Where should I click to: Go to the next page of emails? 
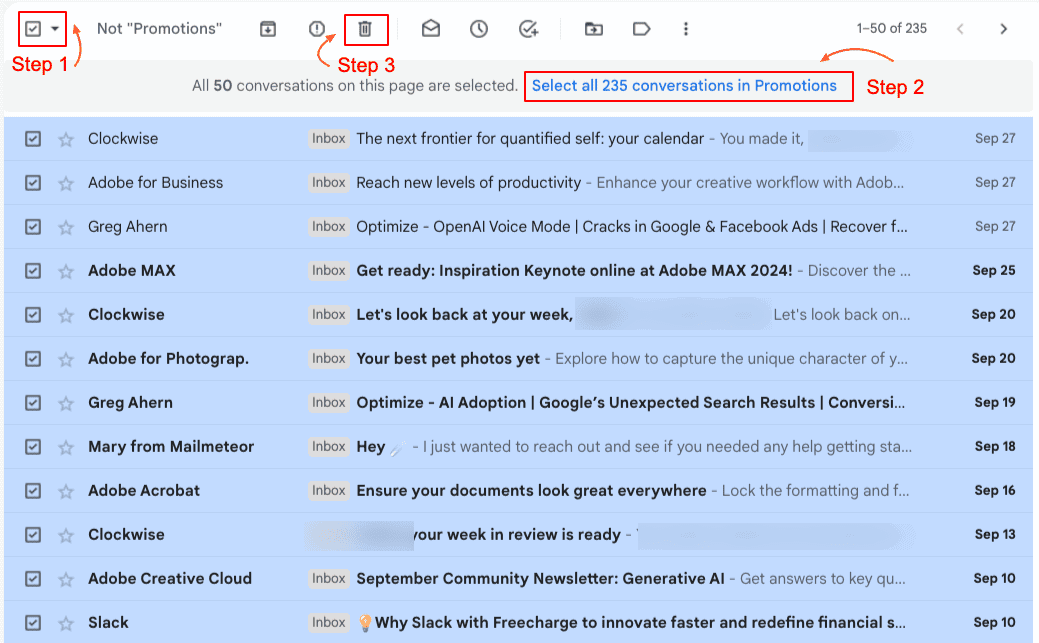(x=1003, y=29)
